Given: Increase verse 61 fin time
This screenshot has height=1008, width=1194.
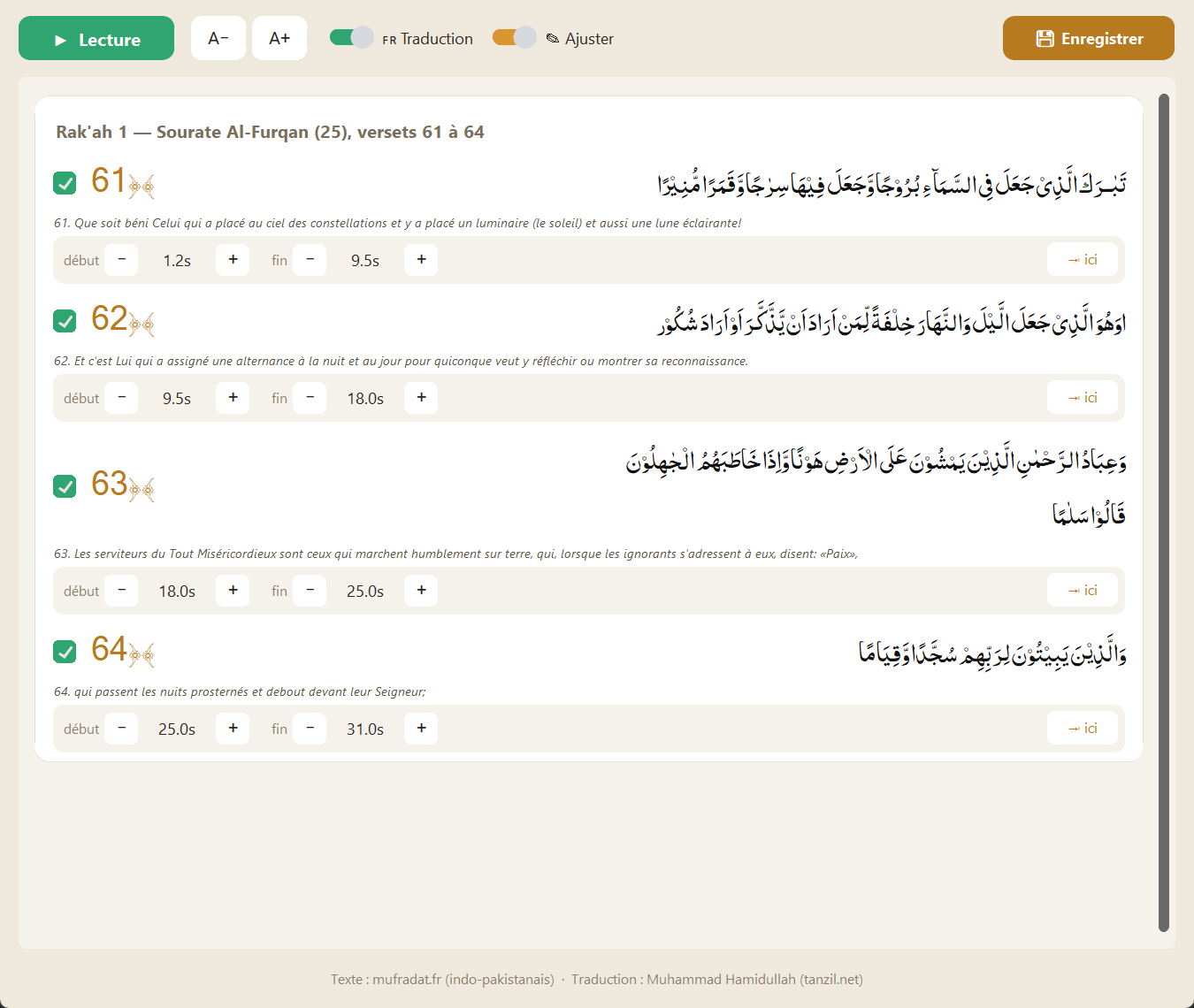Looking at the screenshot, I should pyautogui.click(x=421, y=260).
